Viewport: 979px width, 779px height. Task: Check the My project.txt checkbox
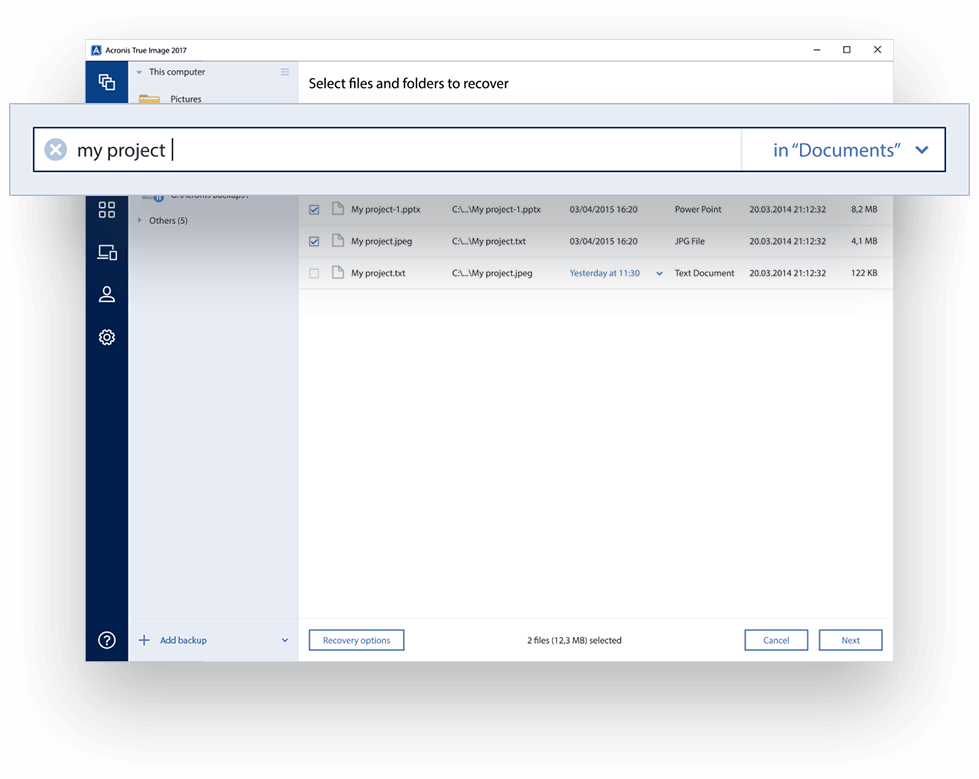pyautogui.click(x=314, y=273)
